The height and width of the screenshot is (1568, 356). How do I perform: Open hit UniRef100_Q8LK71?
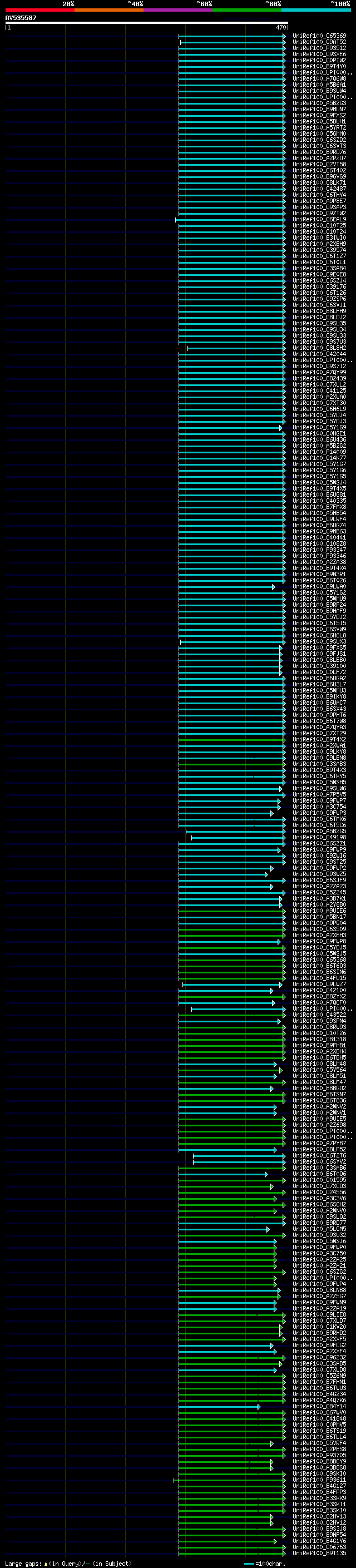319,182
